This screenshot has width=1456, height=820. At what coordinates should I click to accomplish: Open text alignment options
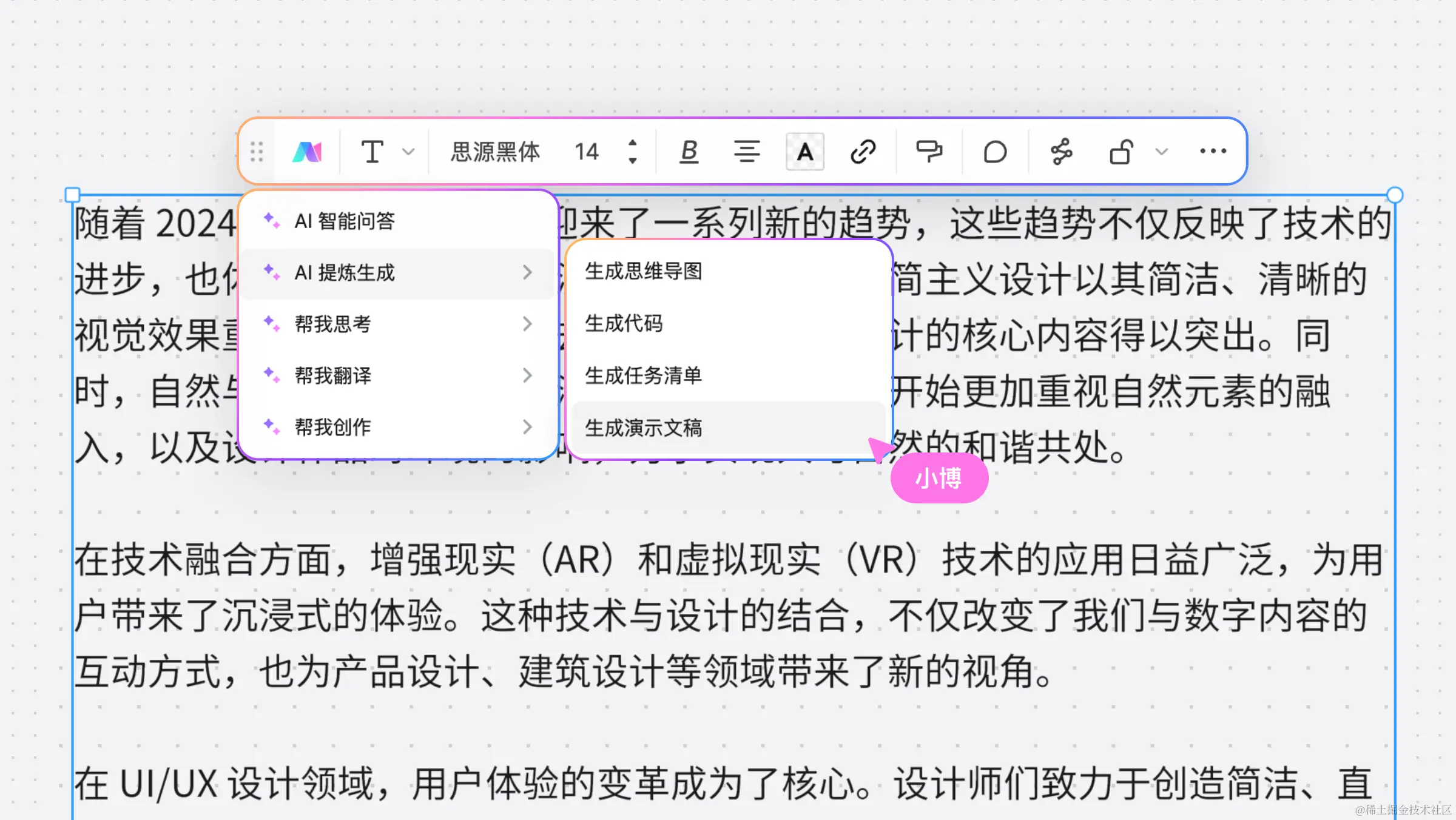(x=746, y=152)
